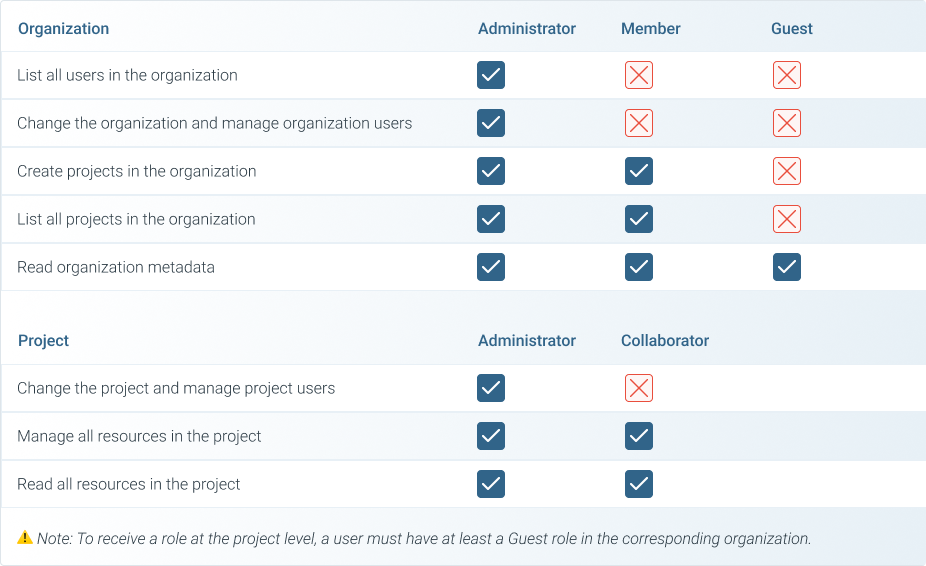Click Guest red X for List all projects
926x566 pixels.
pyautogui.click(x=787, y=219)
